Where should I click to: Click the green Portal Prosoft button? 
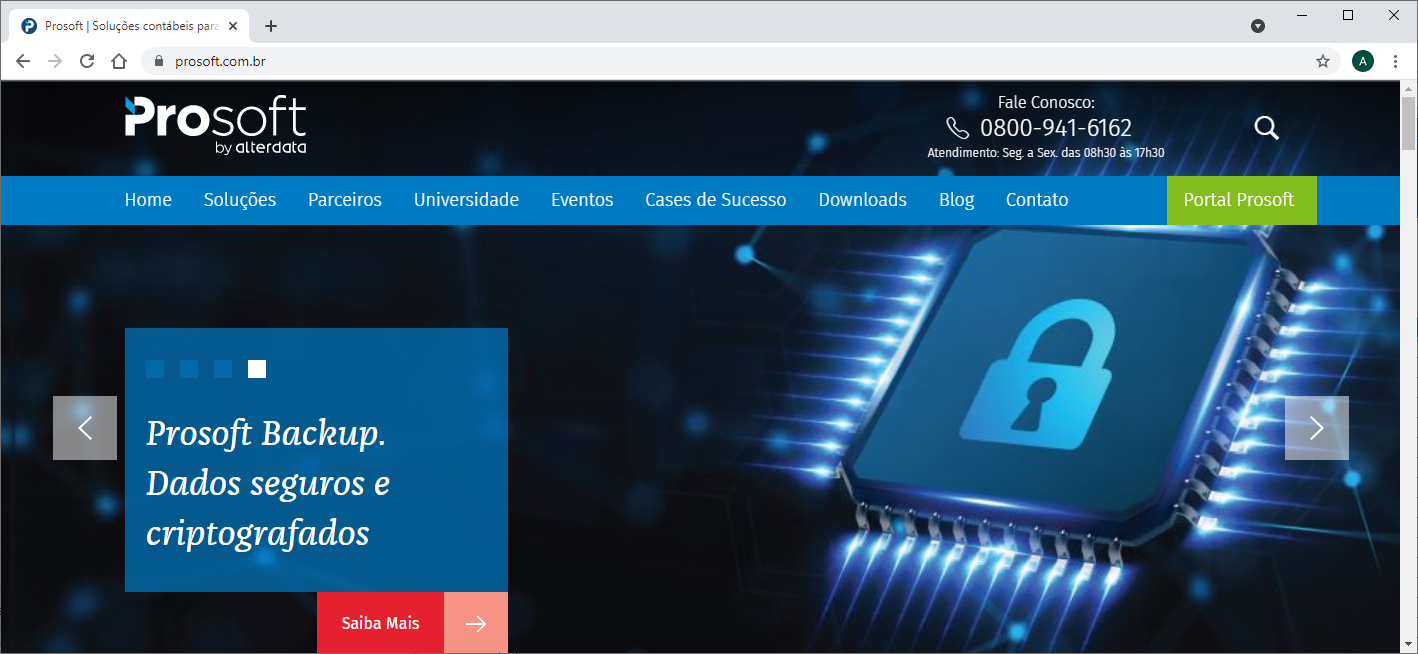[x=1242, y=200]
